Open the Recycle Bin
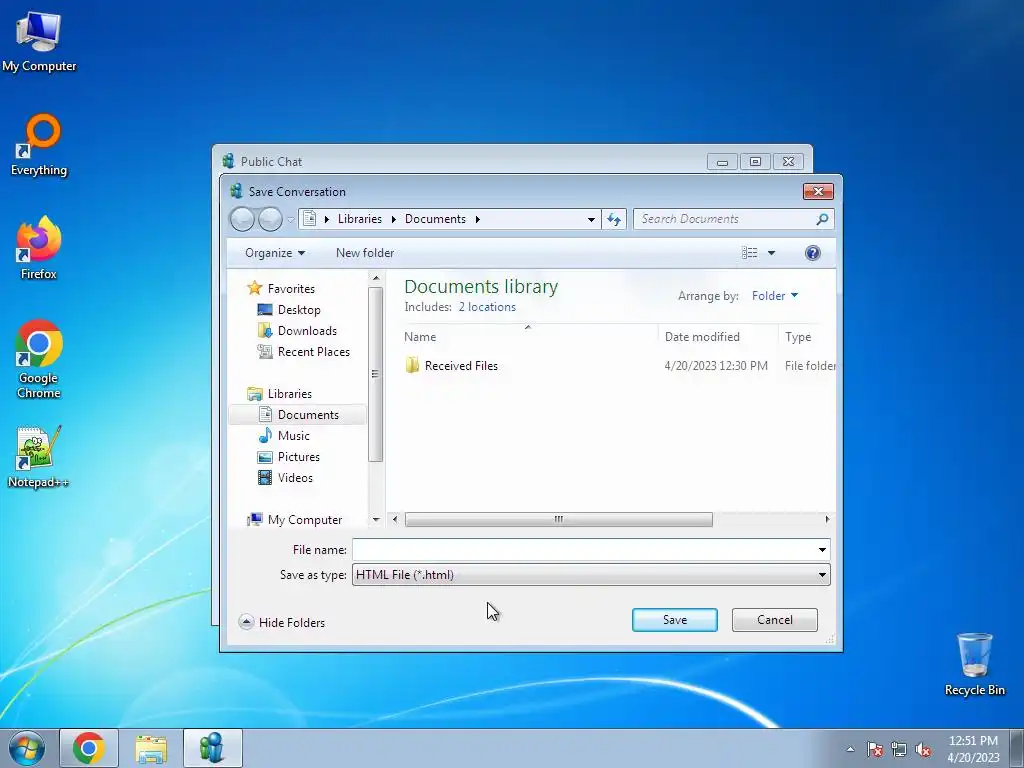Image resolution: width=1024 pixels, height=768 pixels. coord(974,664)
